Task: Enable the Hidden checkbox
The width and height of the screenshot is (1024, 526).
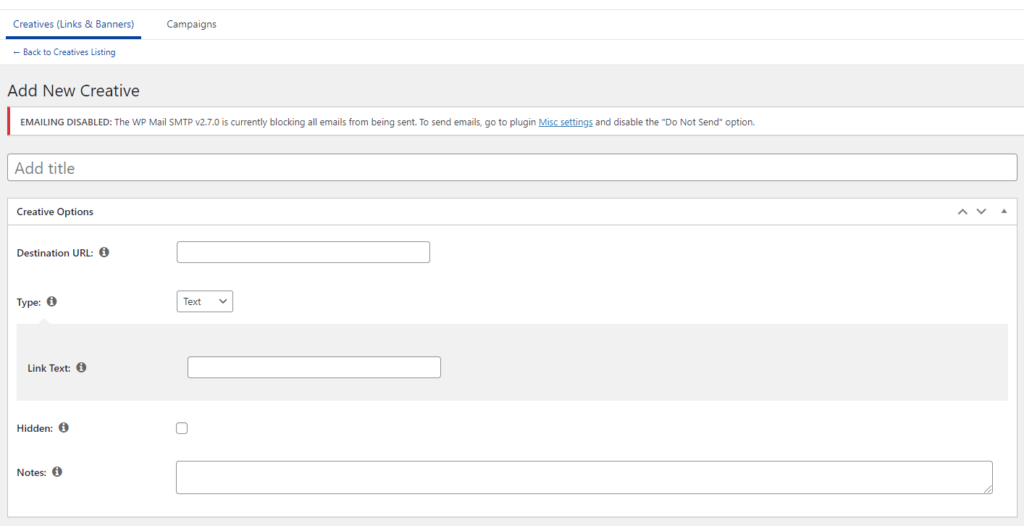Action: point(182,428)
